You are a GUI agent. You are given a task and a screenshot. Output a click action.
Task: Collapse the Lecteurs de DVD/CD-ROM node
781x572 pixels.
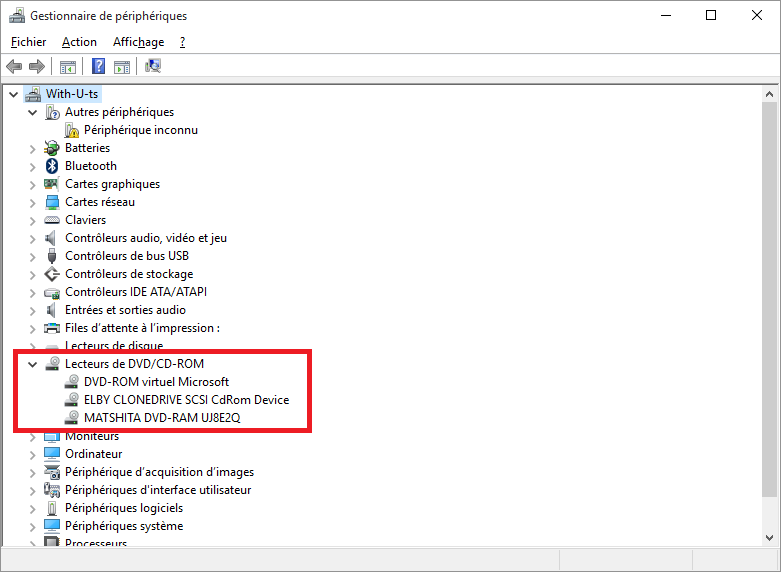tap(33, 364)
